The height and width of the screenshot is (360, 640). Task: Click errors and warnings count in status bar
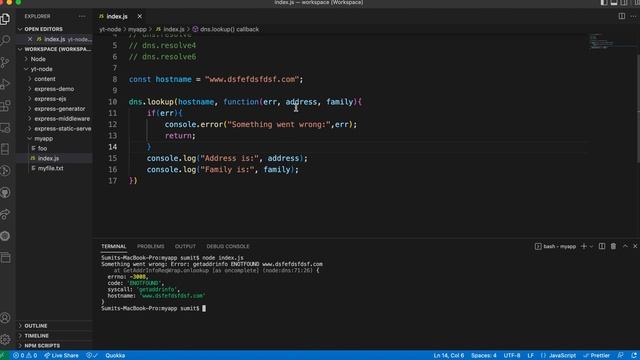[25, 356]
